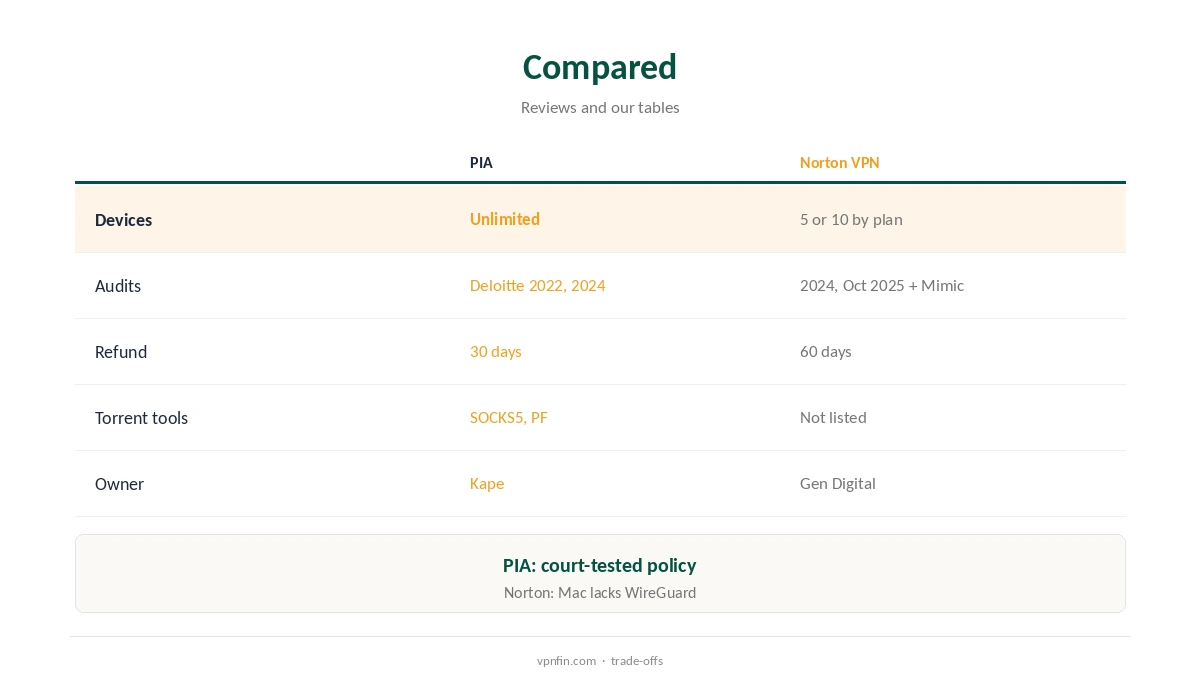Image resolution: width=1200 pixels, height=680 pixels.
Task: Click the PIA column header
Action: click(x=481, y=162)
